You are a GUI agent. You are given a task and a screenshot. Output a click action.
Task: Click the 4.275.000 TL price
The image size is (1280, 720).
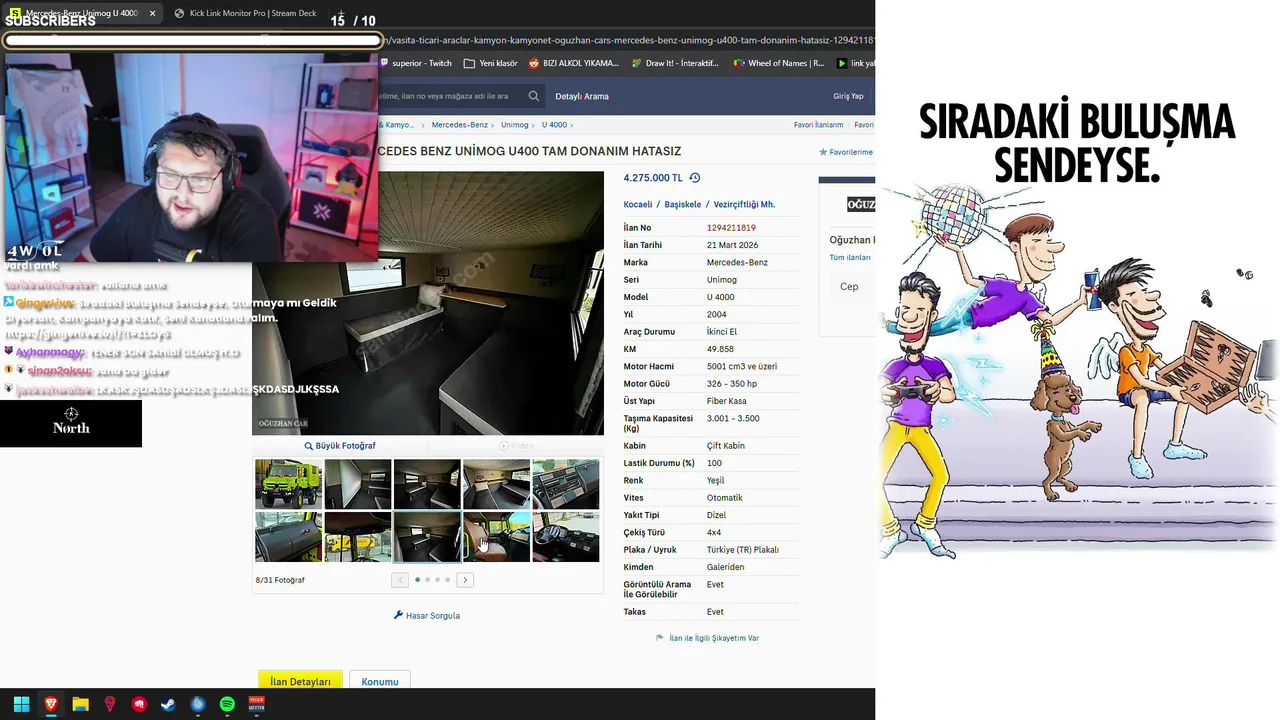pos(653,178)
